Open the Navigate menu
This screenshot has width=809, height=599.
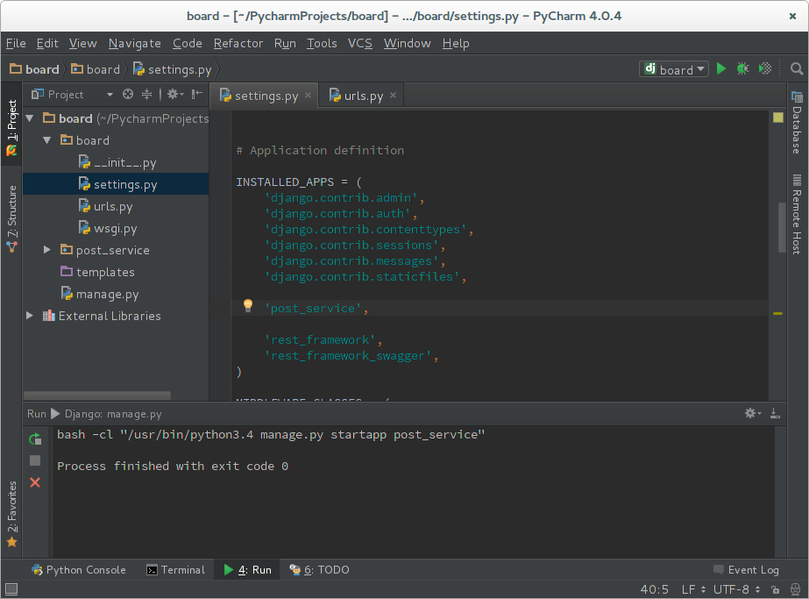(x=135, y=43)
